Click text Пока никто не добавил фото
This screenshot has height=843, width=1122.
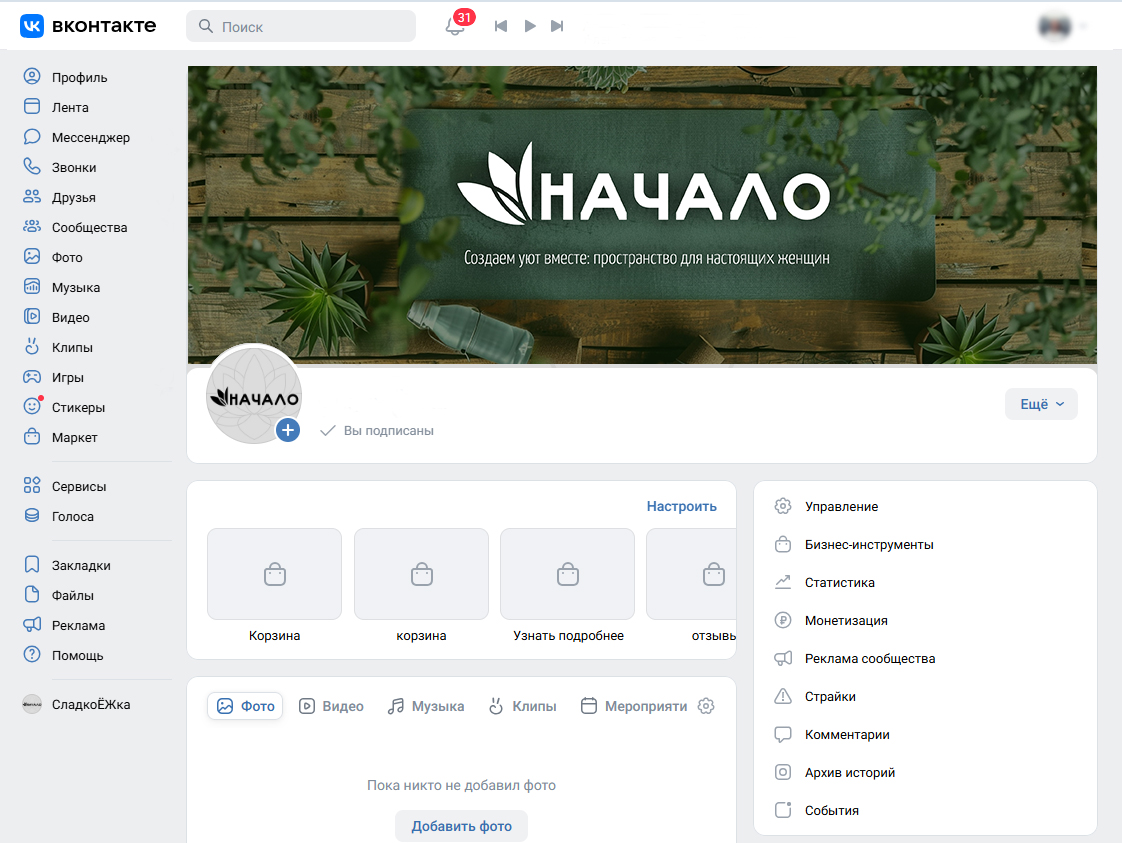(x=462, y=786)
